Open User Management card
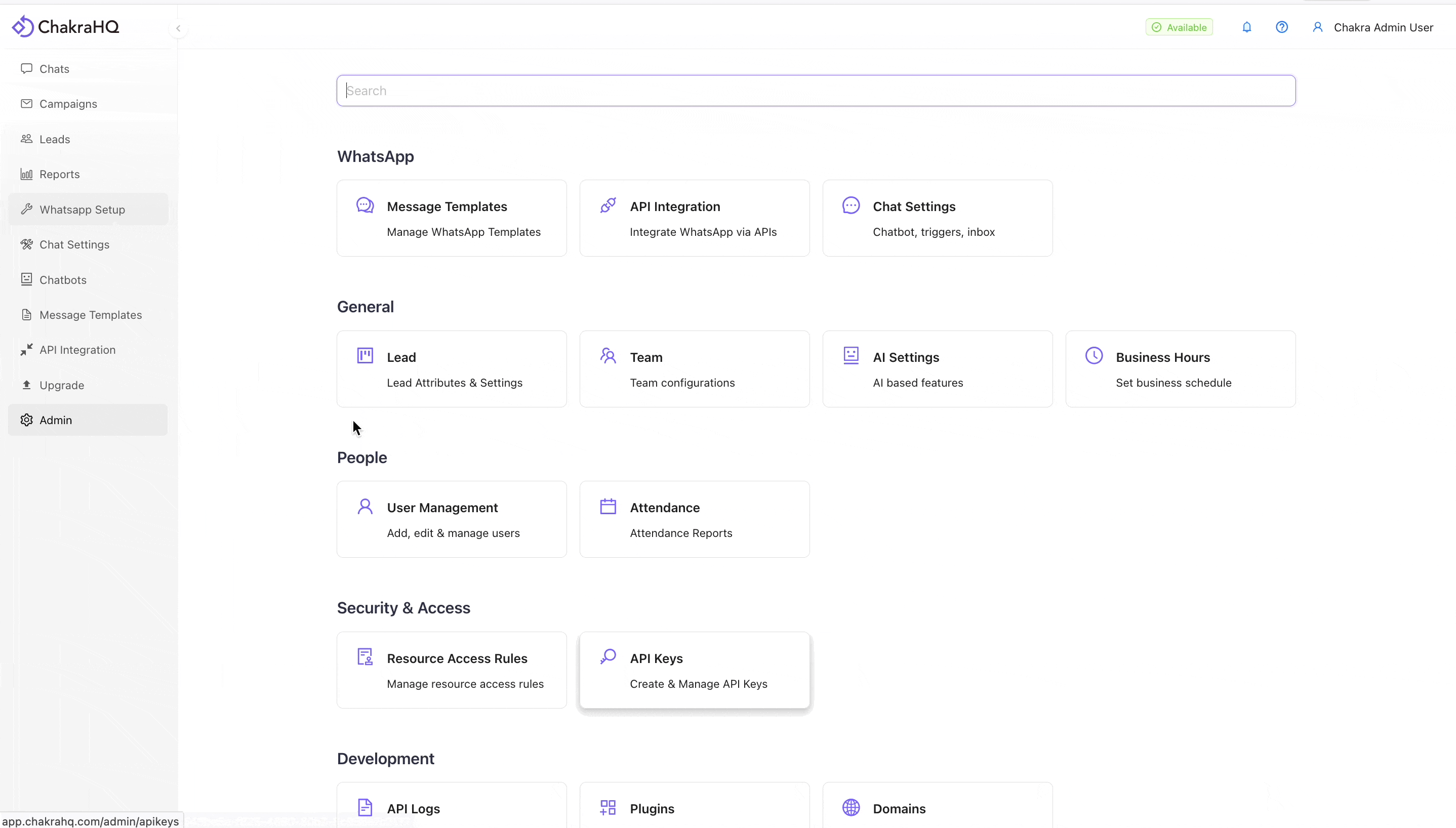This screenshot has height=828, width=1456. tap(452, 519)
